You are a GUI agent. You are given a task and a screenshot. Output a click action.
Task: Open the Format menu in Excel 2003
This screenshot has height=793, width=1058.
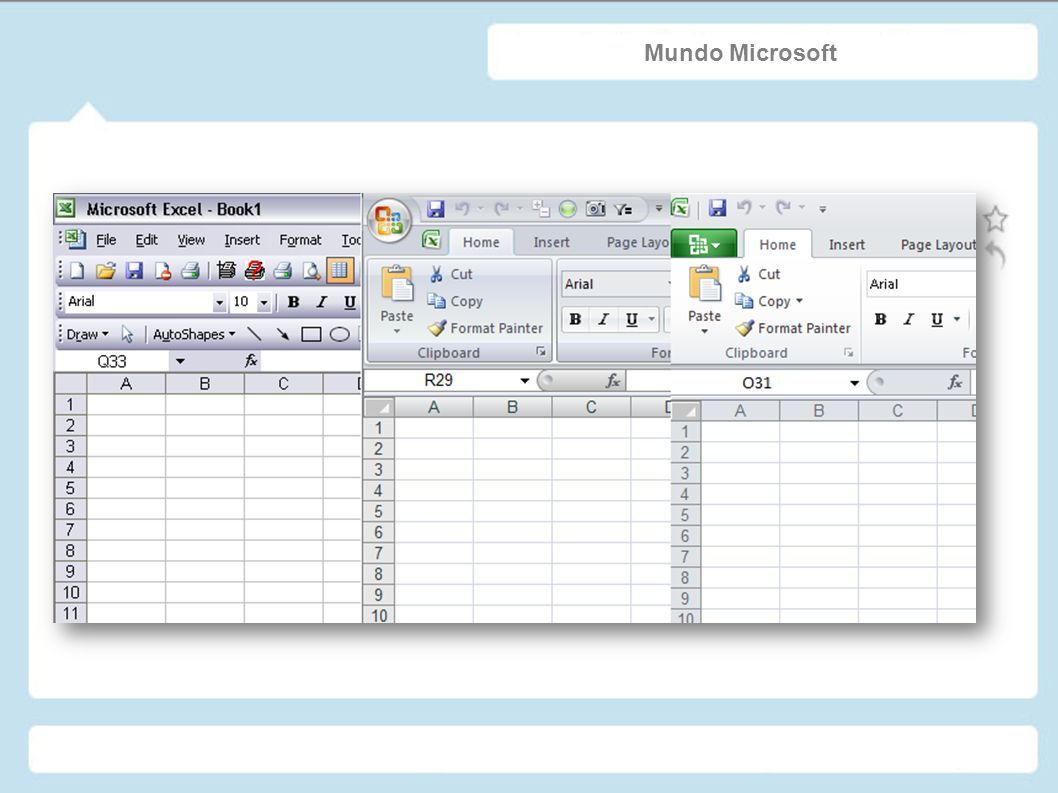pos(300,240)
